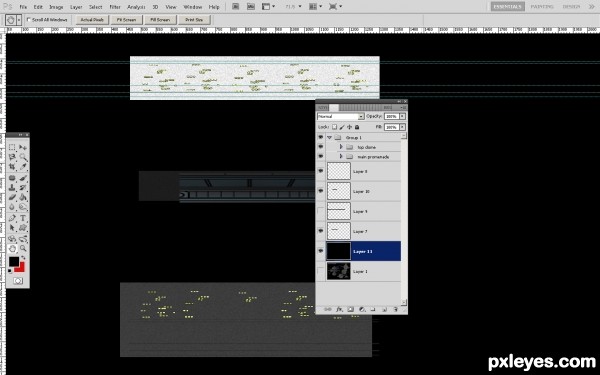The height and width of the screenshot is (375, 600).
Task: Hide the top dome group
Action: [321, 147]
